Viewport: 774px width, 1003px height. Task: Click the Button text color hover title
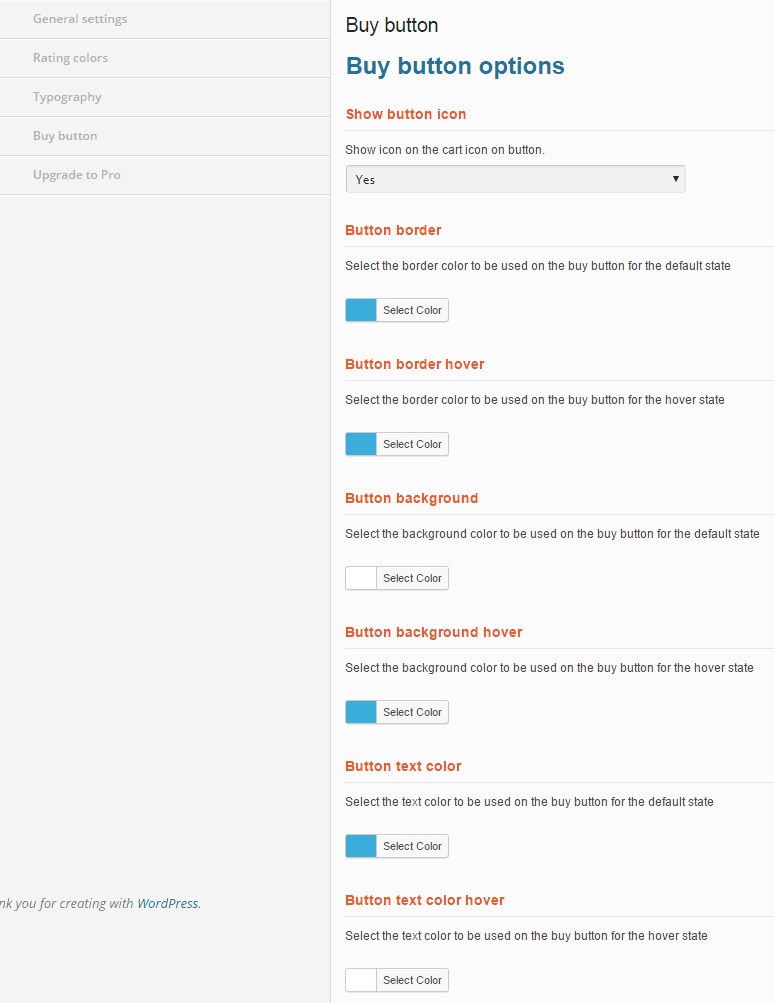[425, 900]
